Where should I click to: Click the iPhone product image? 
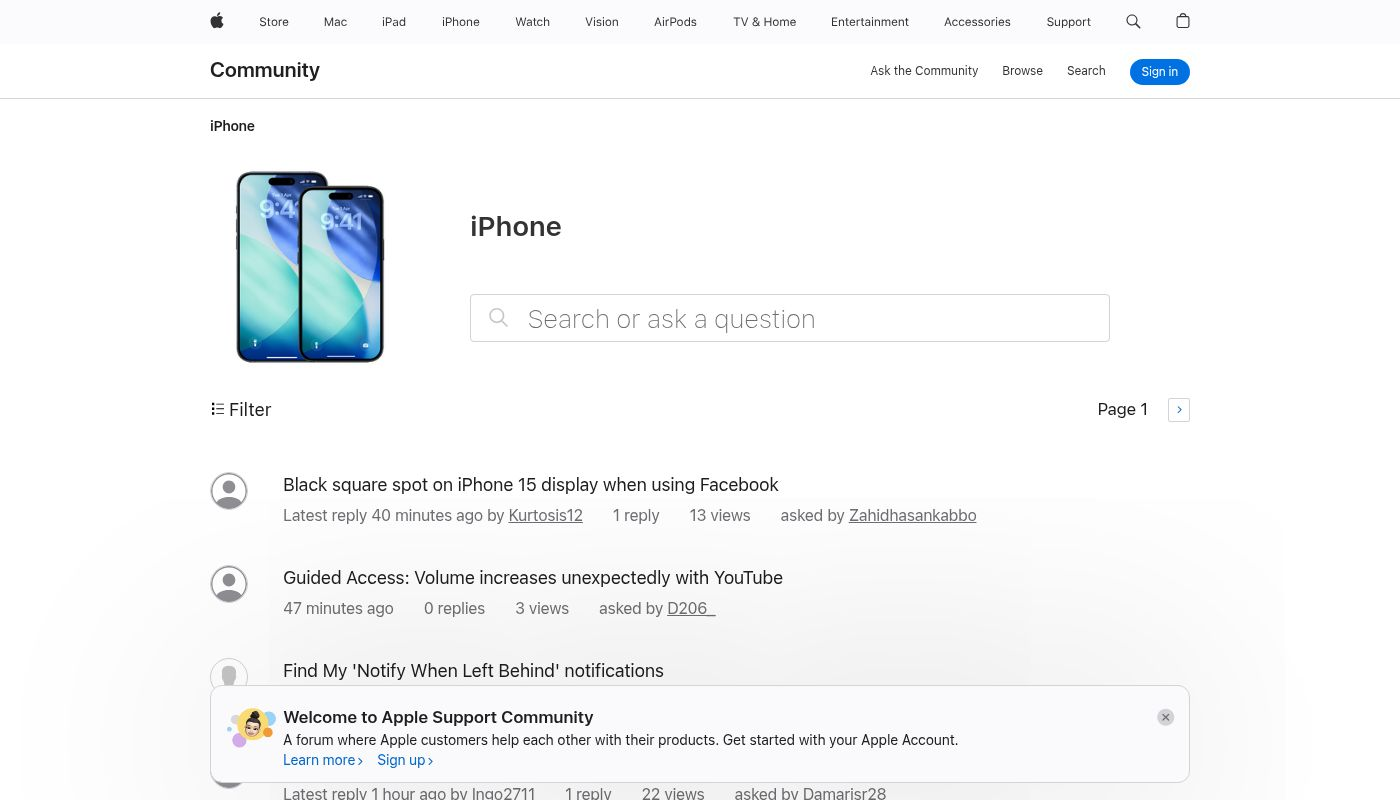click(310, 266)
